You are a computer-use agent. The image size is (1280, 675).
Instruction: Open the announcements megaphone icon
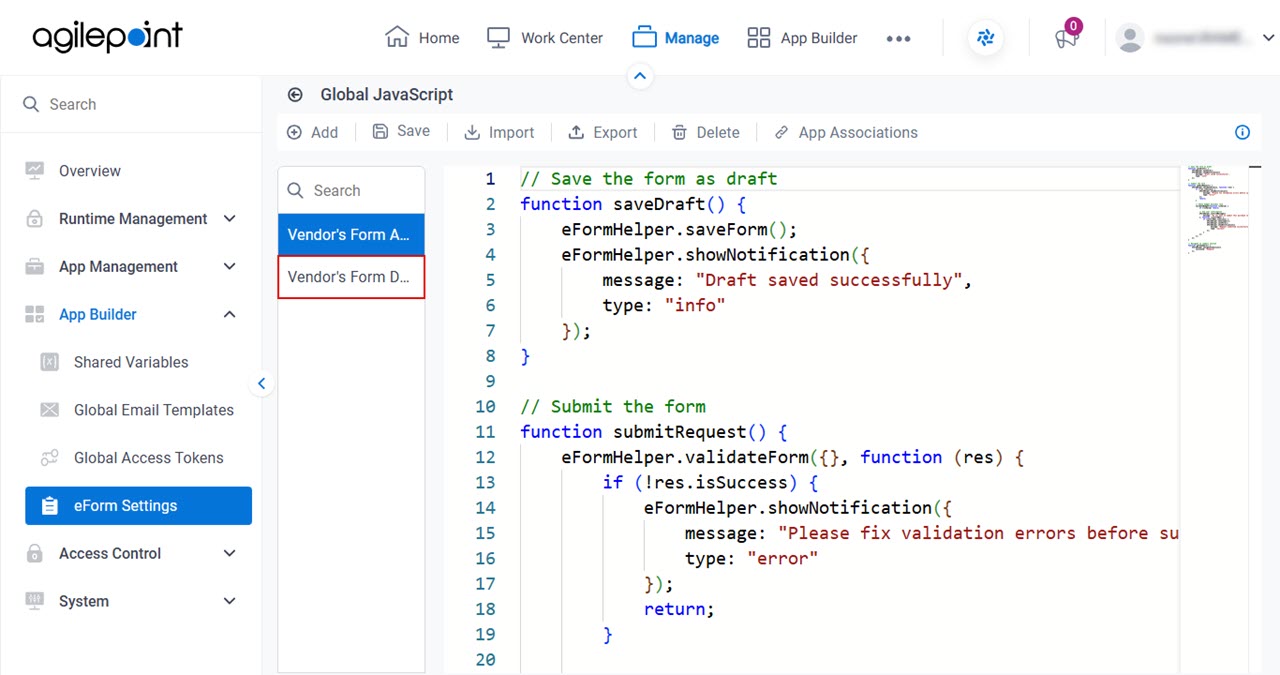1066,38
